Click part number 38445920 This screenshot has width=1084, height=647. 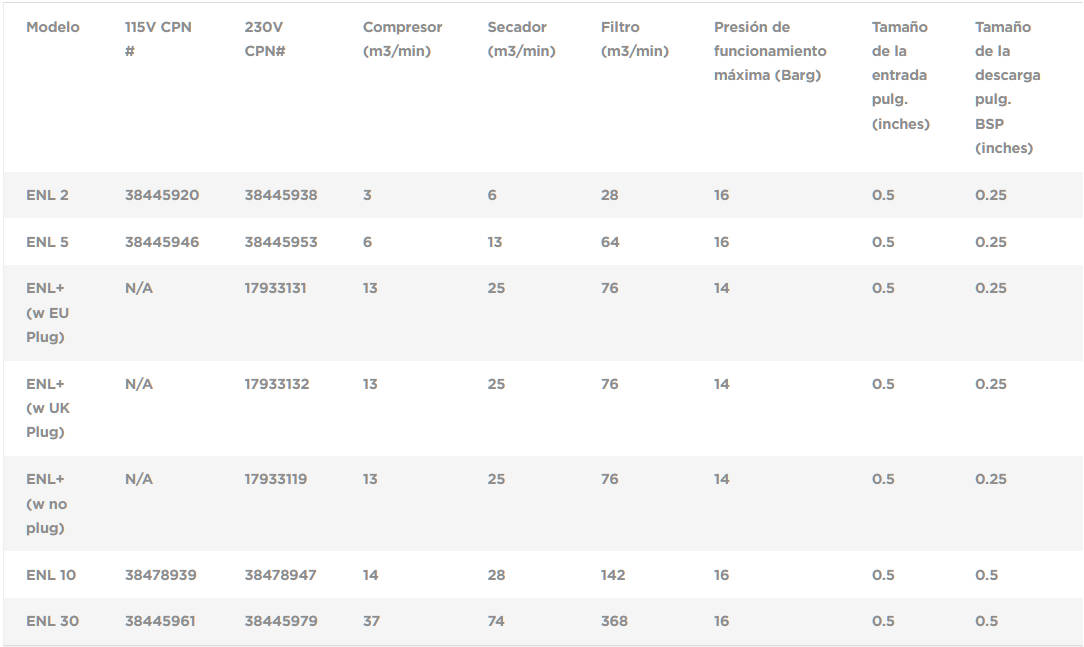click(x=161, y=195)
